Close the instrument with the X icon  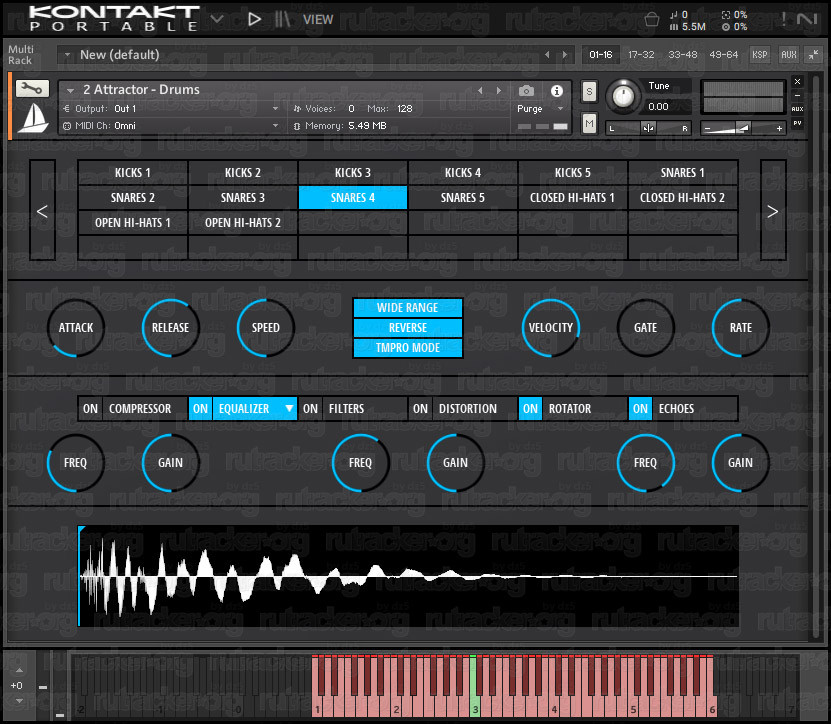click(797, 82)
